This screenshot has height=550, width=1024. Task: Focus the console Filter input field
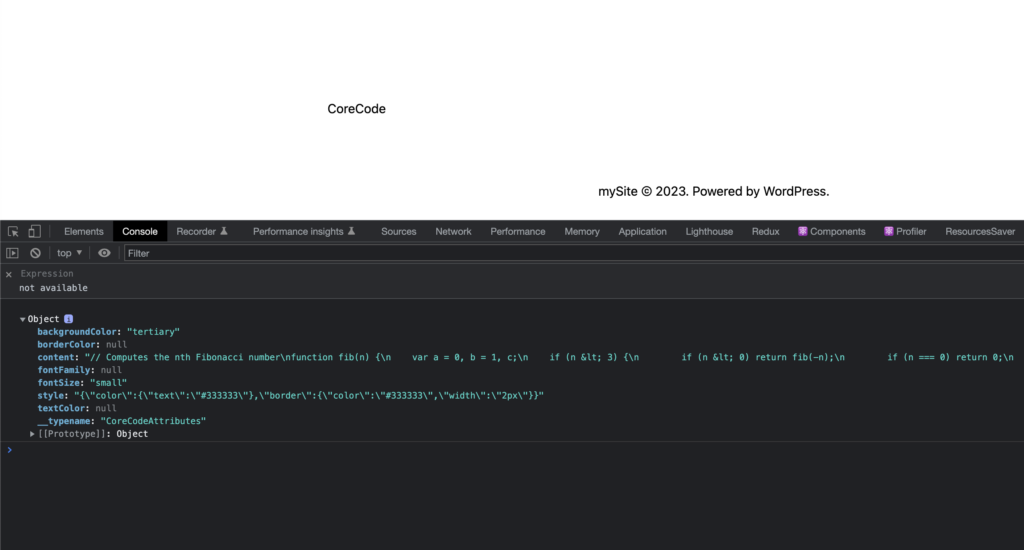[573, 253]
